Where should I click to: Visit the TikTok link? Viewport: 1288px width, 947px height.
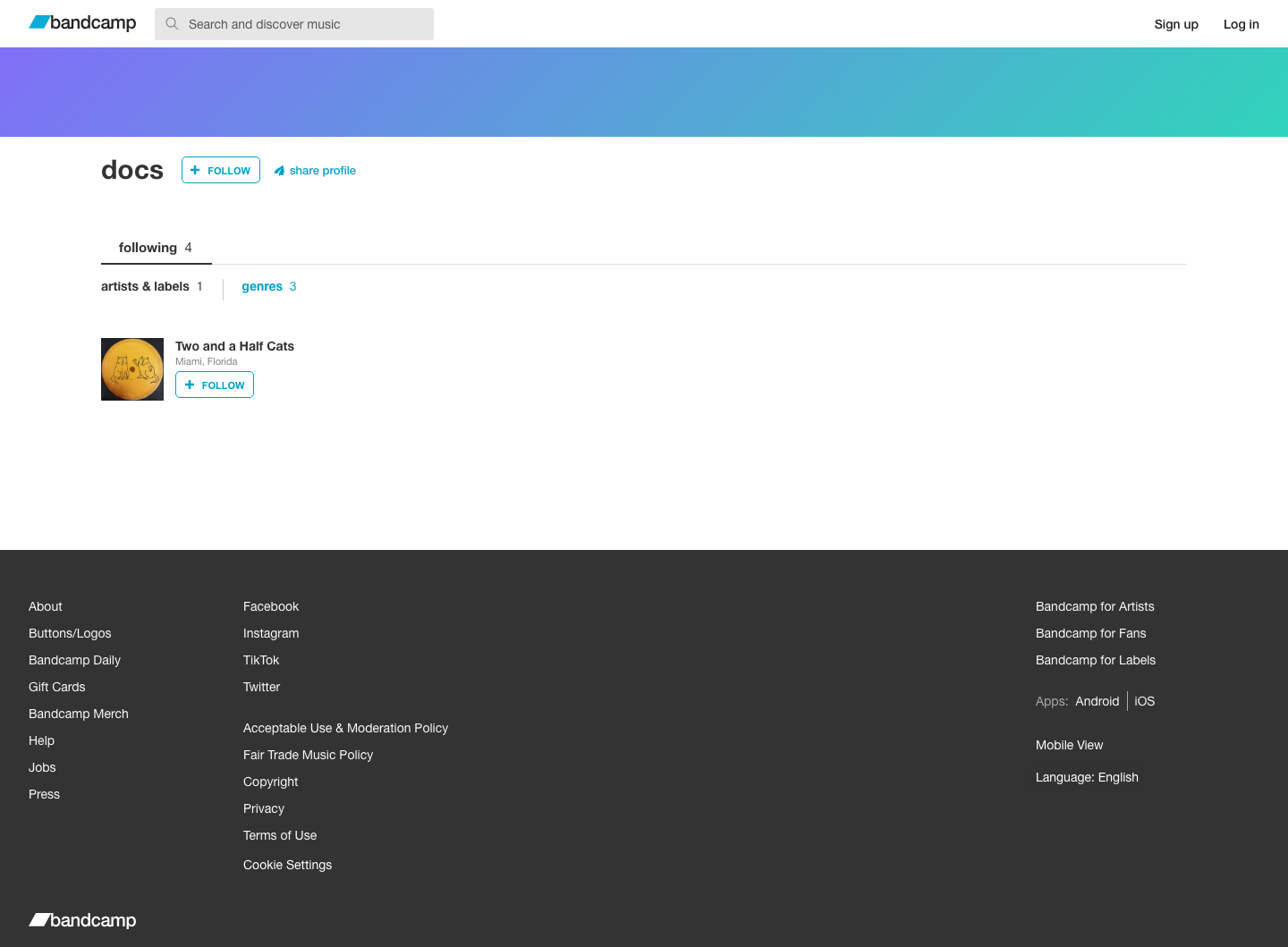coord(261,660)
